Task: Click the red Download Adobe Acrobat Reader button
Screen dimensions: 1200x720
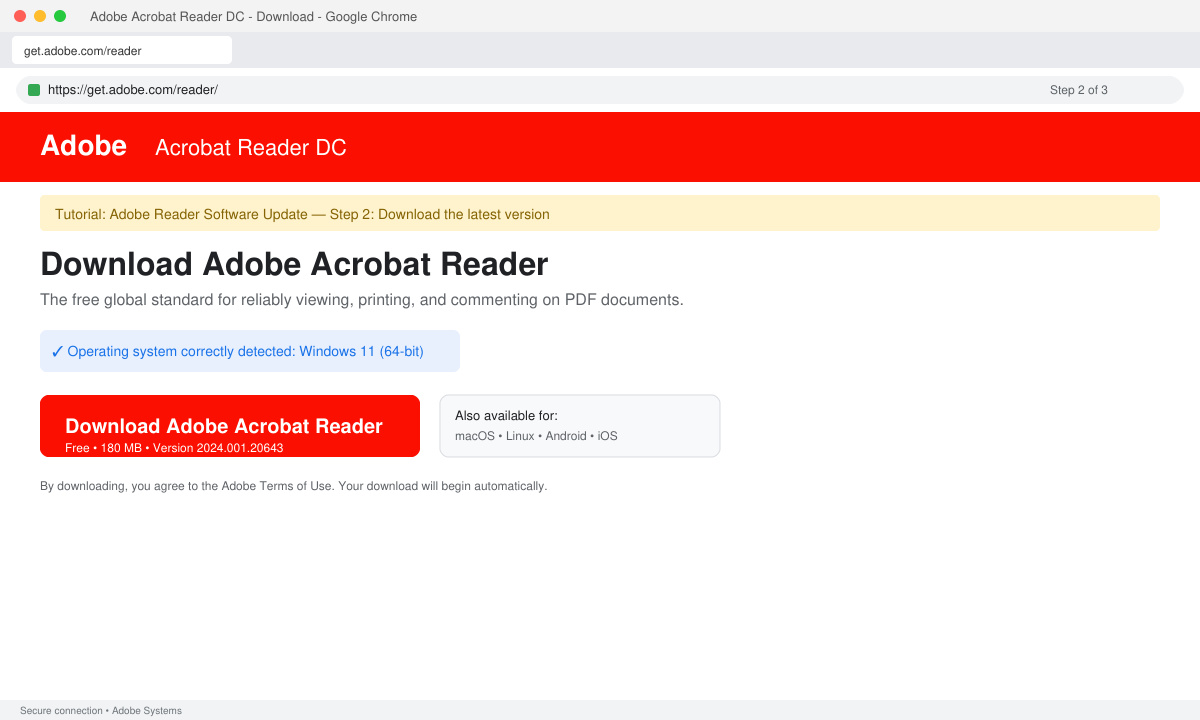Action: (230, 426)
